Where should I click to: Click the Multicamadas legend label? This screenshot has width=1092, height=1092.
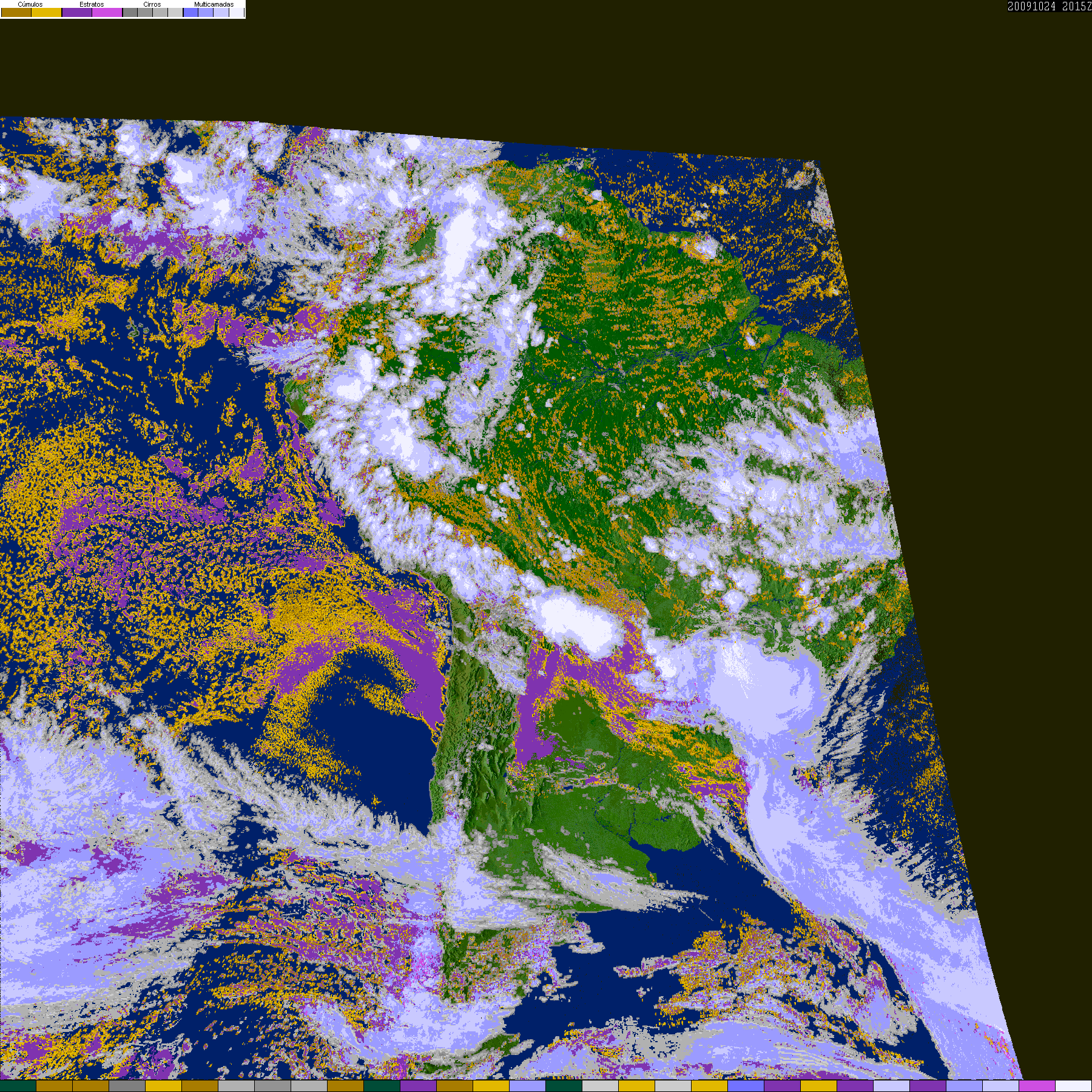[x=214, y=4]
